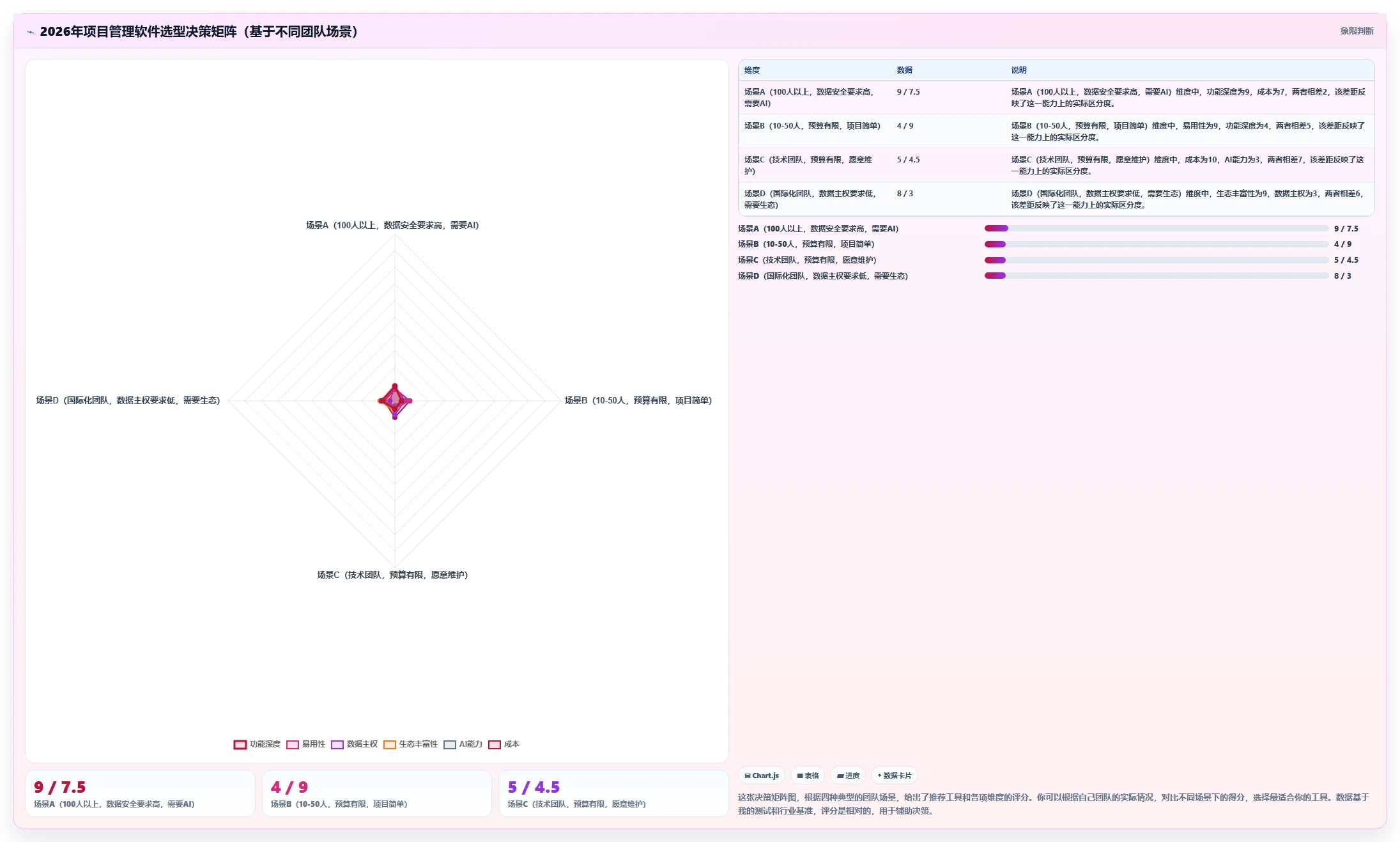Click the 场景D label beside its progress bar
The image size is (1400, 842).
[x=822, y=276]
